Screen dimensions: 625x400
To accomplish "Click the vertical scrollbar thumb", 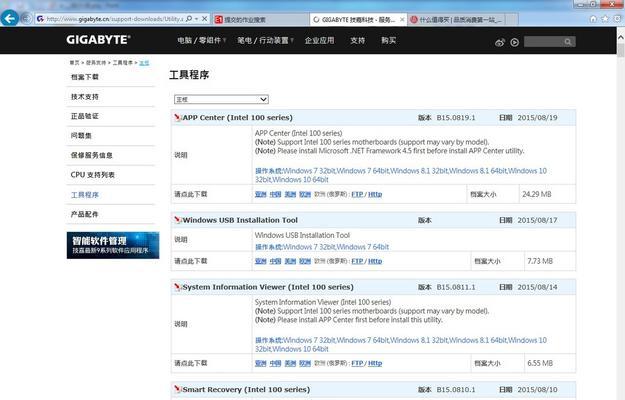I will click(x=621, y=51).
